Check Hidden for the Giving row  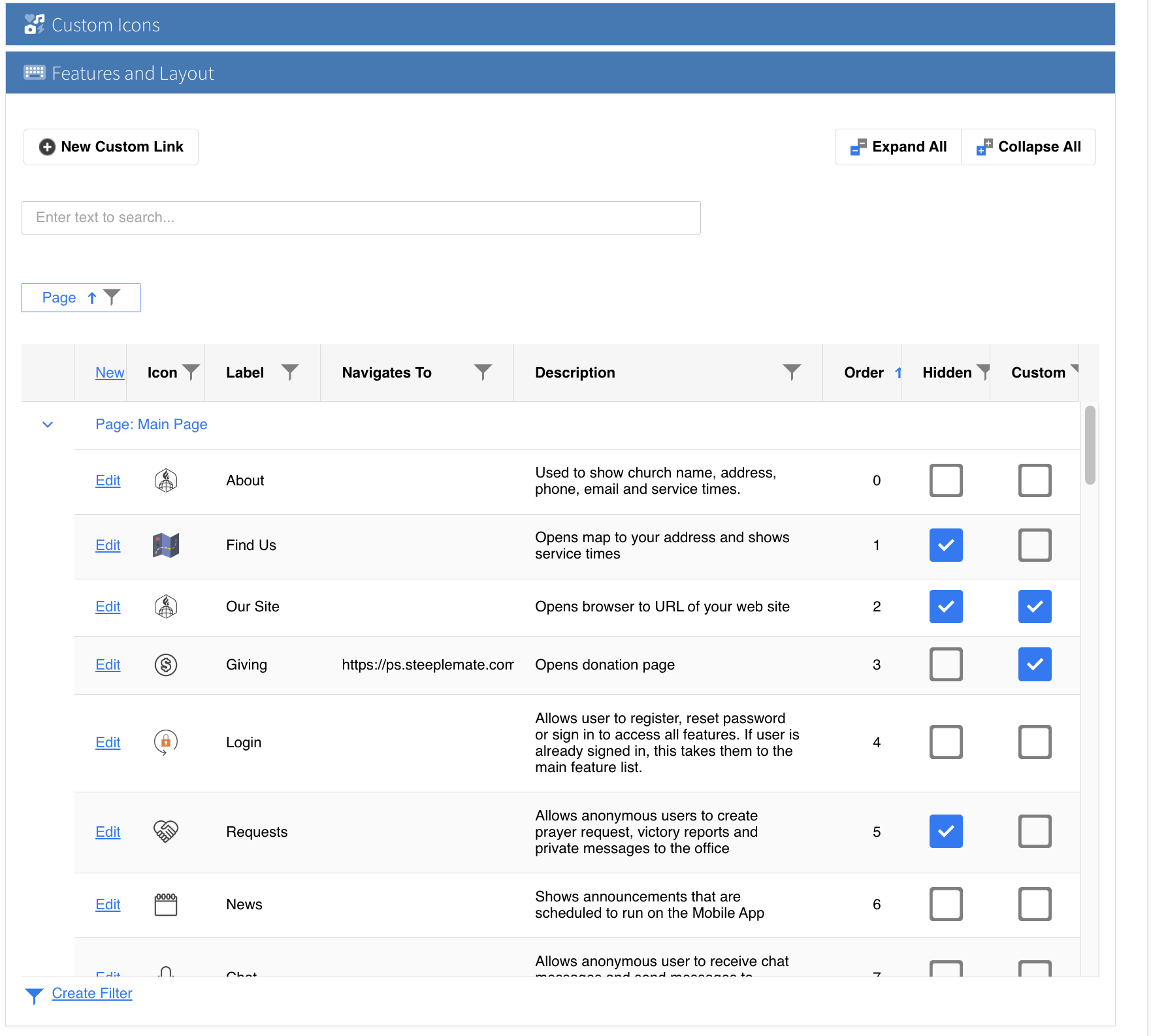pyautogui.click(x=946, y=664)
